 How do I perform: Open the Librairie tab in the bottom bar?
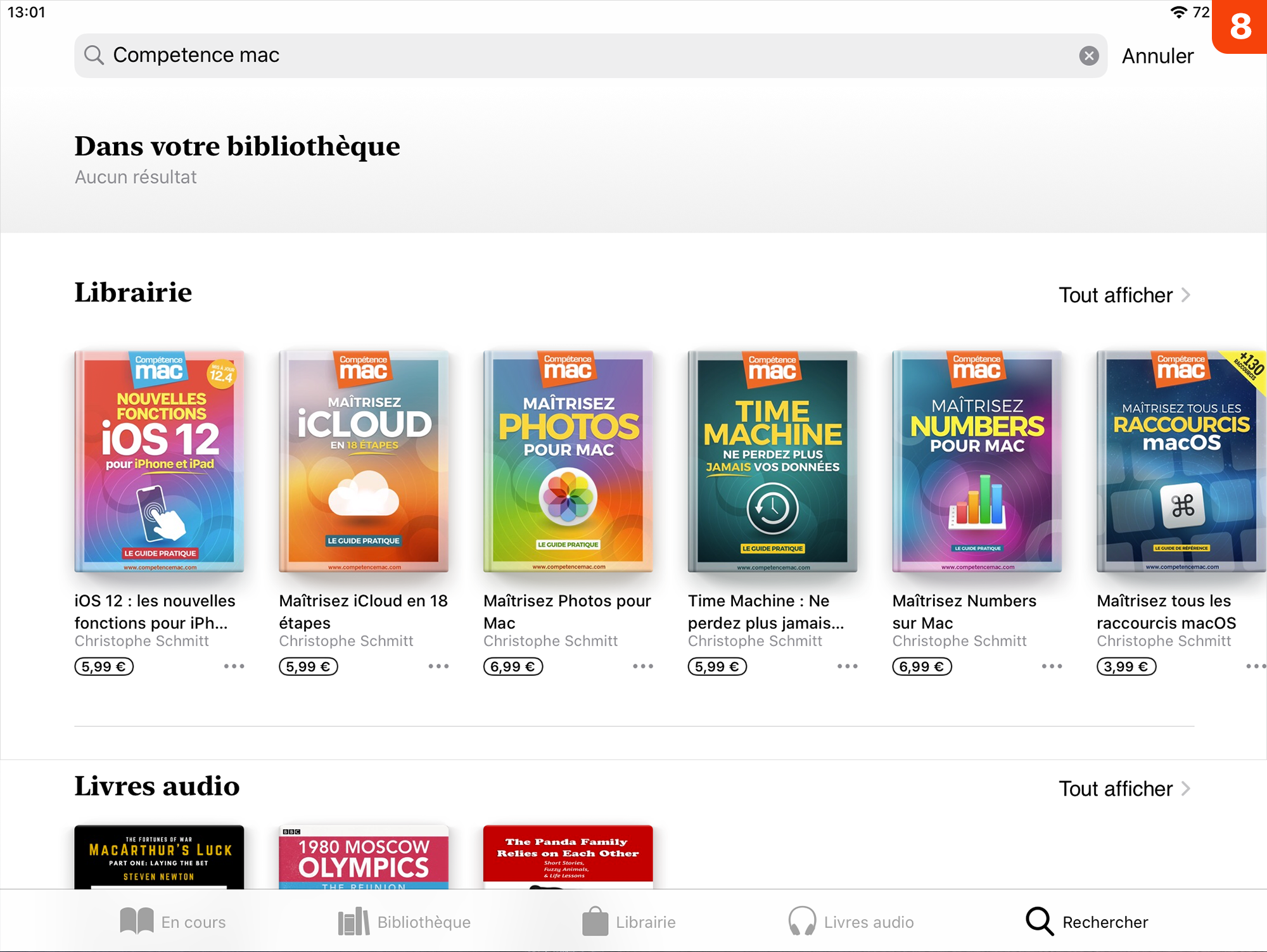pos(629,922)
